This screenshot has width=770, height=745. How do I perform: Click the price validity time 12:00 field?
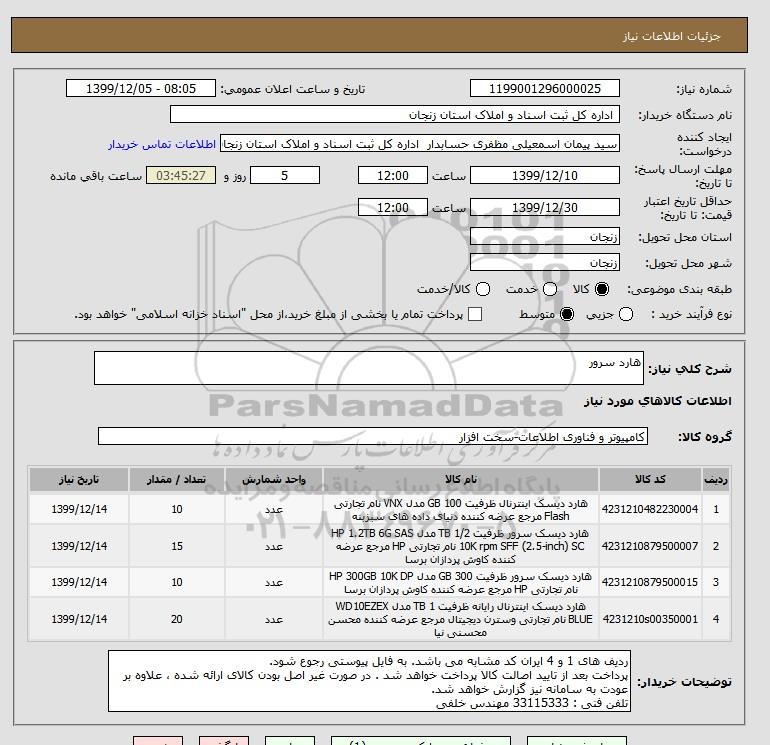click(x=393, y=207)
